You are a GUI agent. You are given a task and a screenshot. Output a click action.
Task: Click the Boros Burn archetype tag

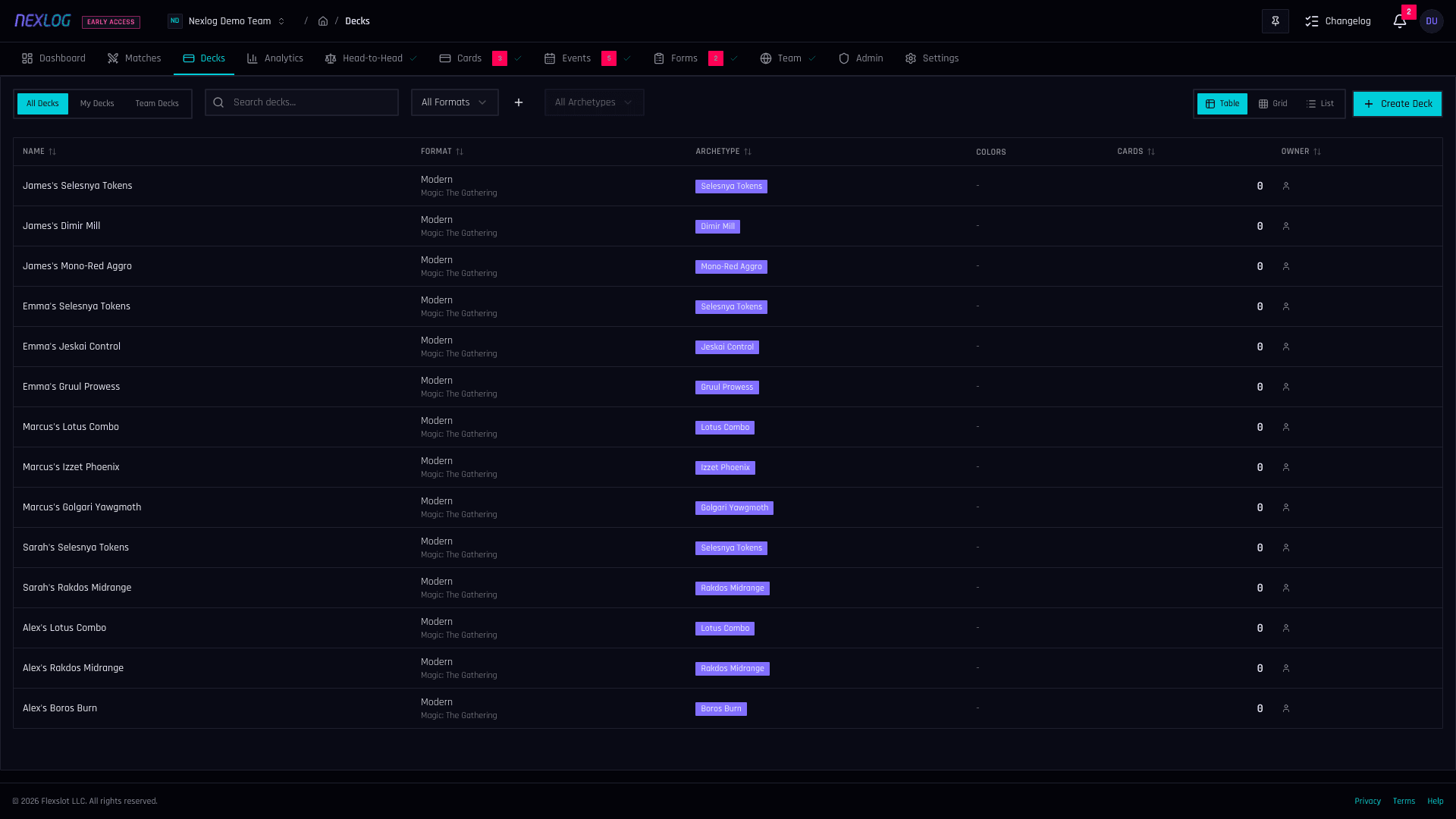point(721,709)
